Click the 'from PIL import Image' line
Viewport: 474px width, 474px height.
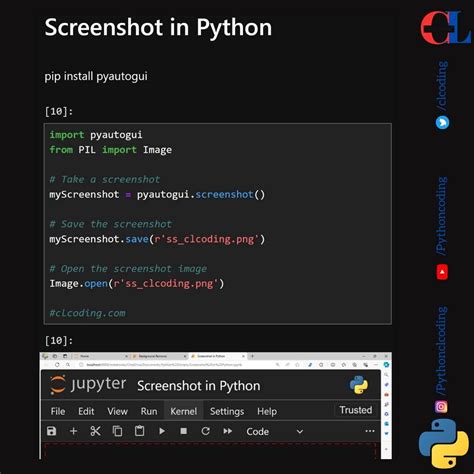coord(111,150)
